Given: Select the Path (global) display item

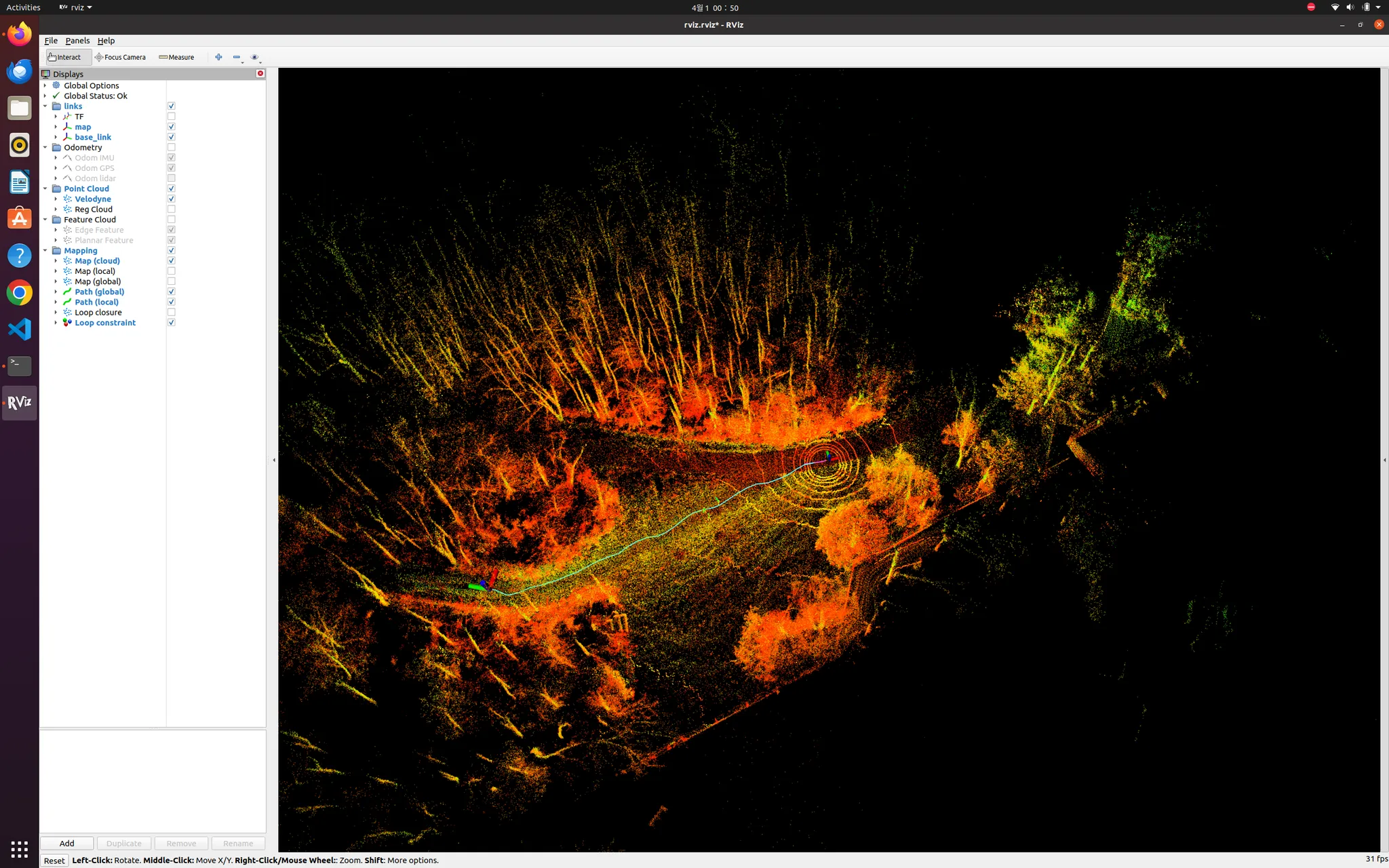Looking at the screenshot, I should [x=99, y=292].
